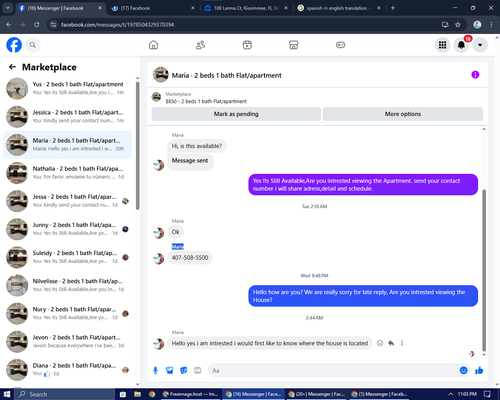The height and width of the screenshot is (400, 500).
Task: Open Nathalia conversation in list
Action: click(67, 173)
